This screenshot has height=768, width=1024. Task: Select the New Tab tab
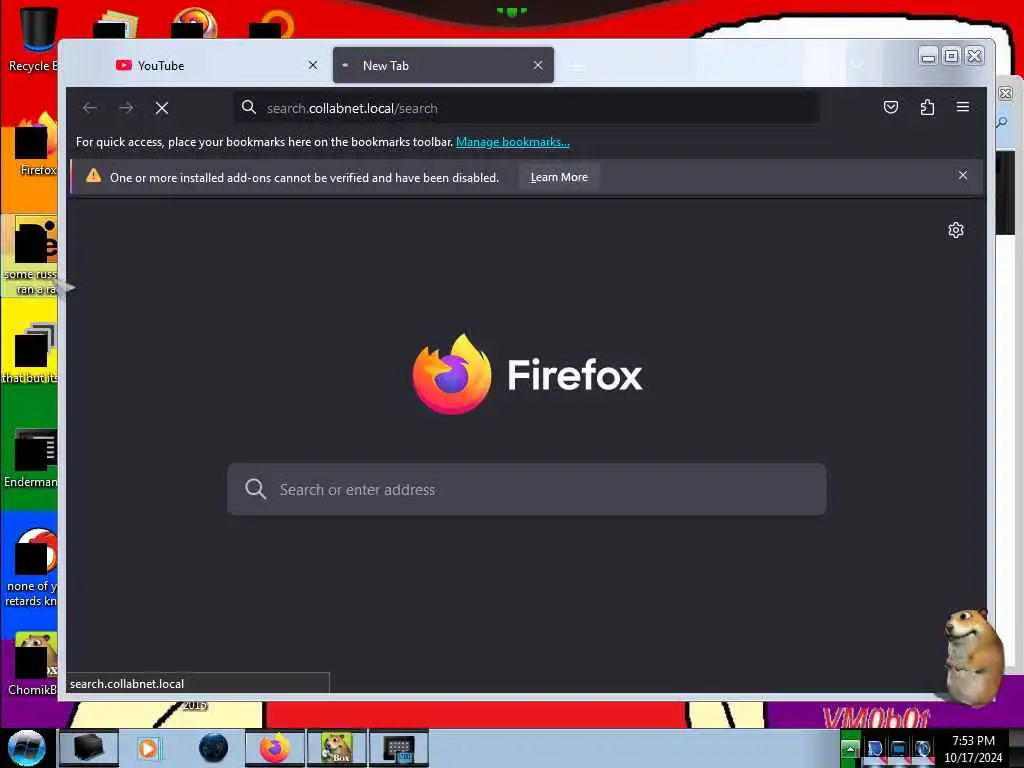(x=443, y=65)
